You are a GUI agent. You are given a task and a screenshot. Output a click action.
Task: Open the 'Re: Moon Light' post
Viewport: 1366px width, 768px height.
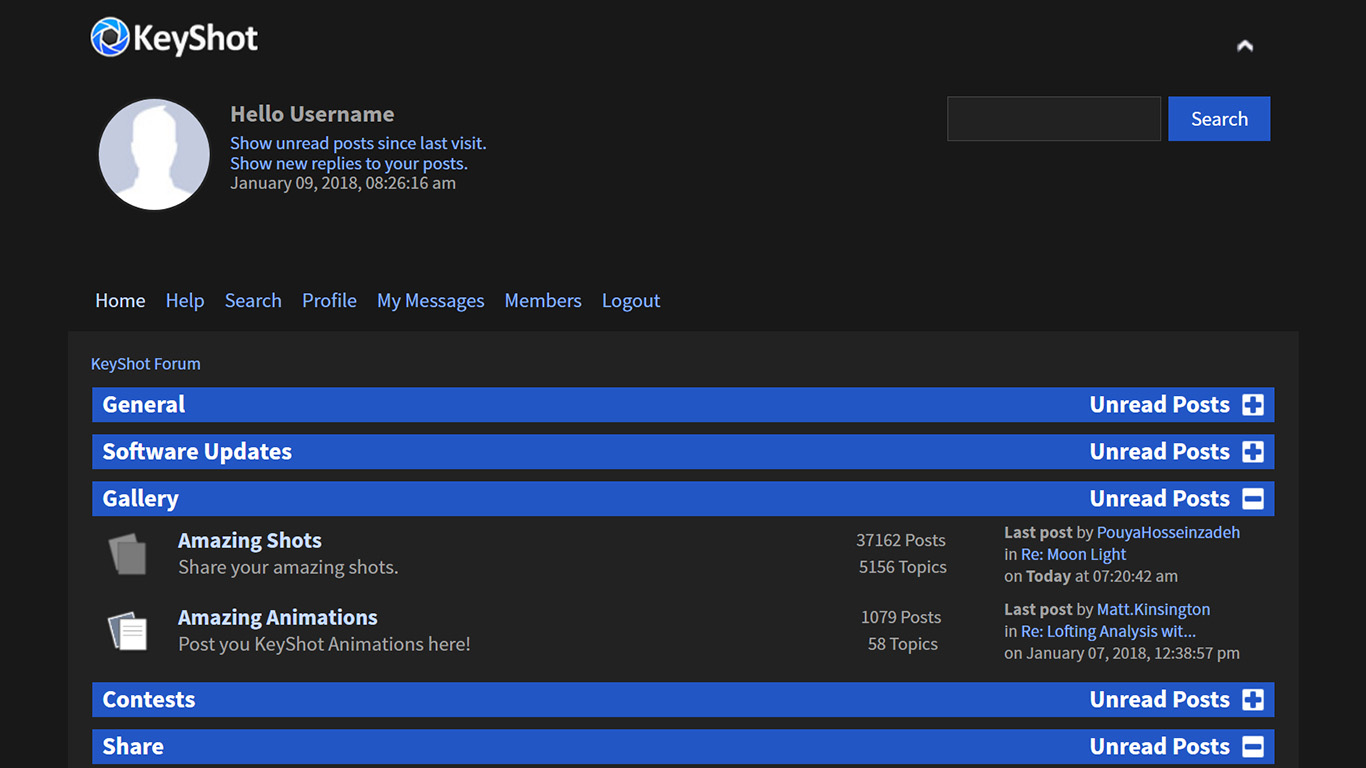(x=1073, y=555)
